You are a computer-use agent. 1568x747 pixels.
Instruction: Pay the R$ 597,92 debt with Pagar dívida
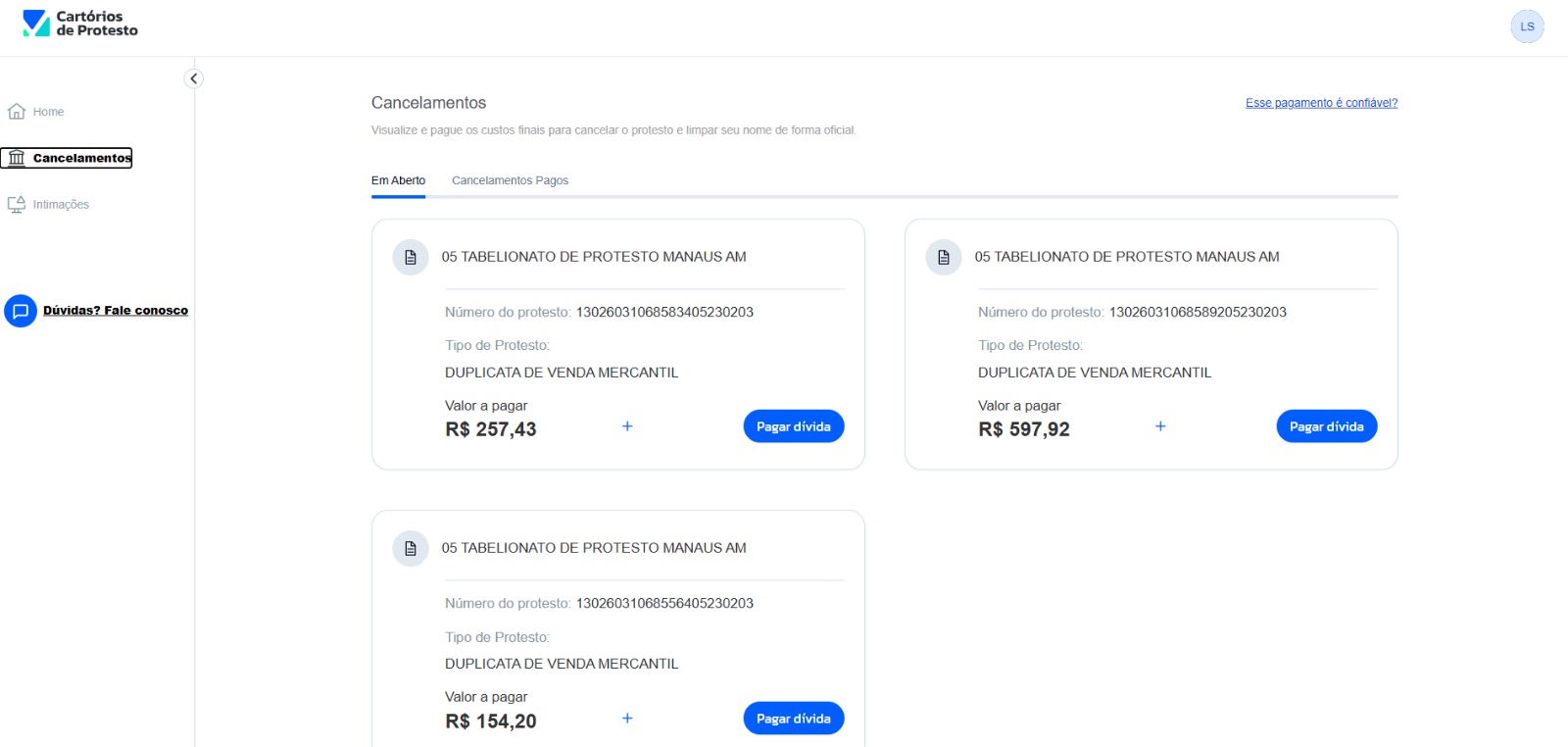click(1327, 426)
